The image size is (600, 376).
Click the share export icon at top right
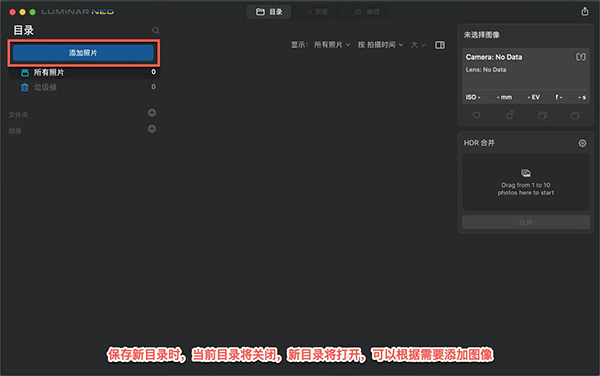point(585,11)
